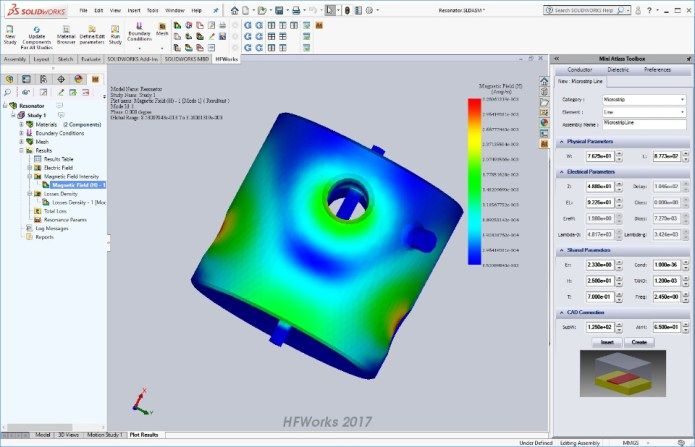Click the magnetic field color legend bar
The height and width of the screenshot is (447, 695).
(474, 182)
